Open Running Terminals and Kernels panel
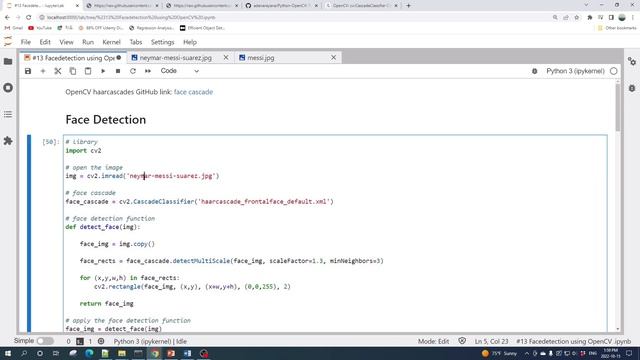640x360 pixels. coord(8,88)
